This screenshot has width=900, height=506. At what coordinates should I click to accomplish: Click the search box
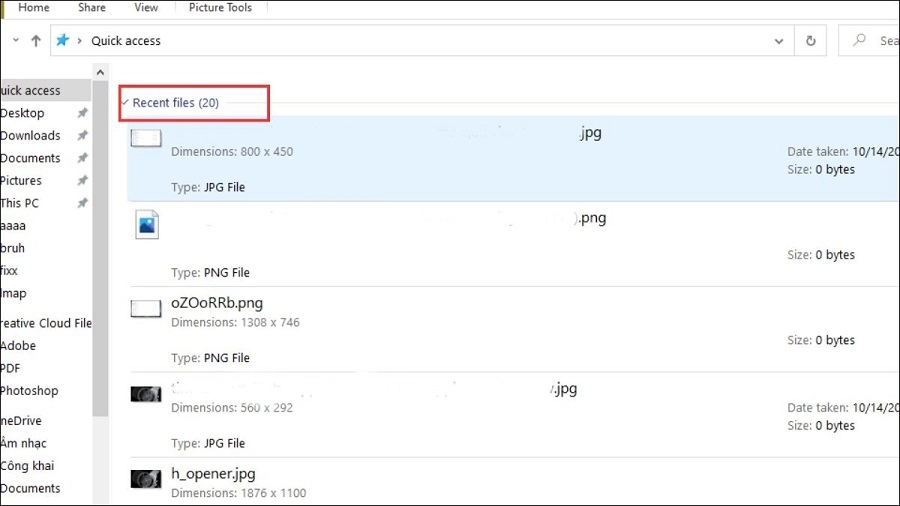click(x=869, y=41)
